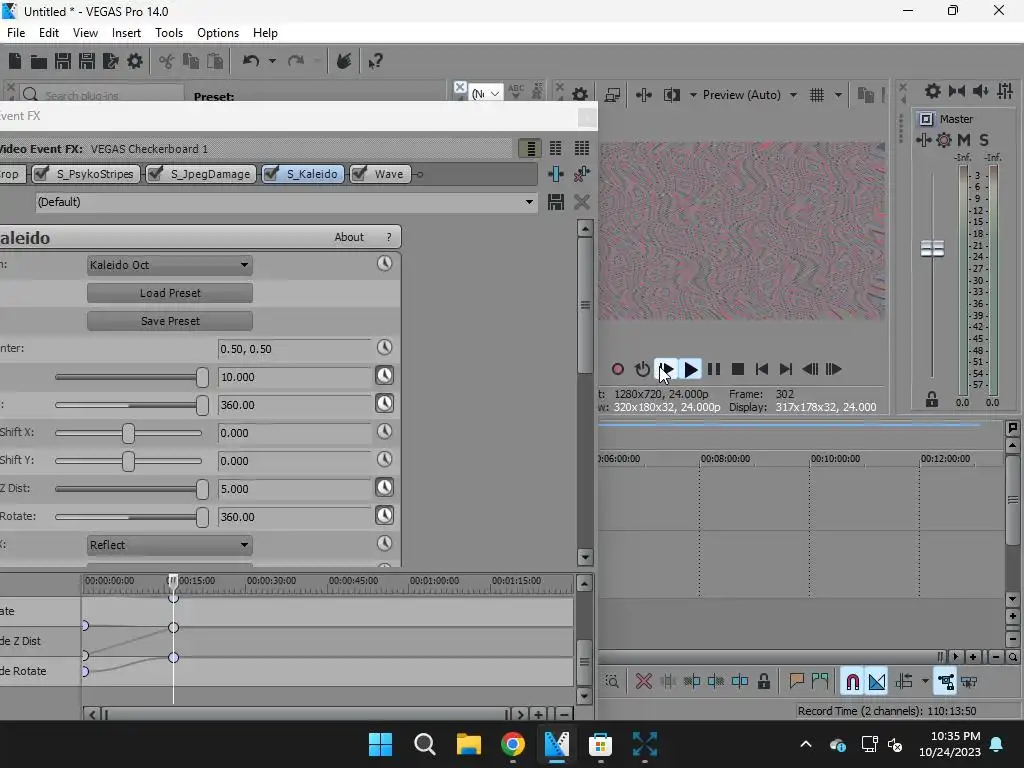Viewport: 1024px width, 768px height.
Task: Toggle animate clock for Z Dist
Action: [385, 487]
